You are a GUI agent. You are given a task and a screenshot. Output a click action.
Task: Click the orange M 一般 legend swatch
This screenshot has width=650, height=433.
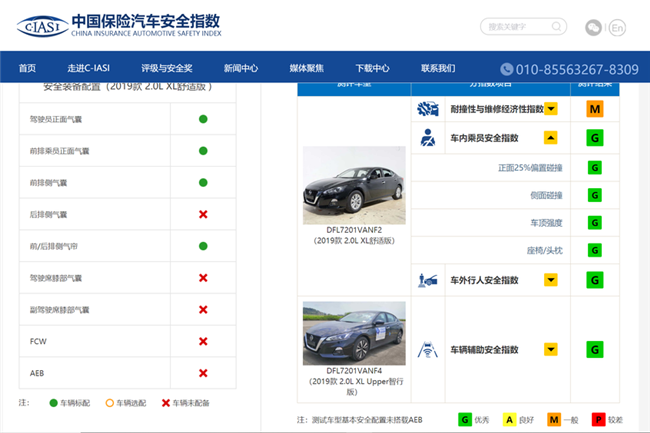click(x=554, y=420)
